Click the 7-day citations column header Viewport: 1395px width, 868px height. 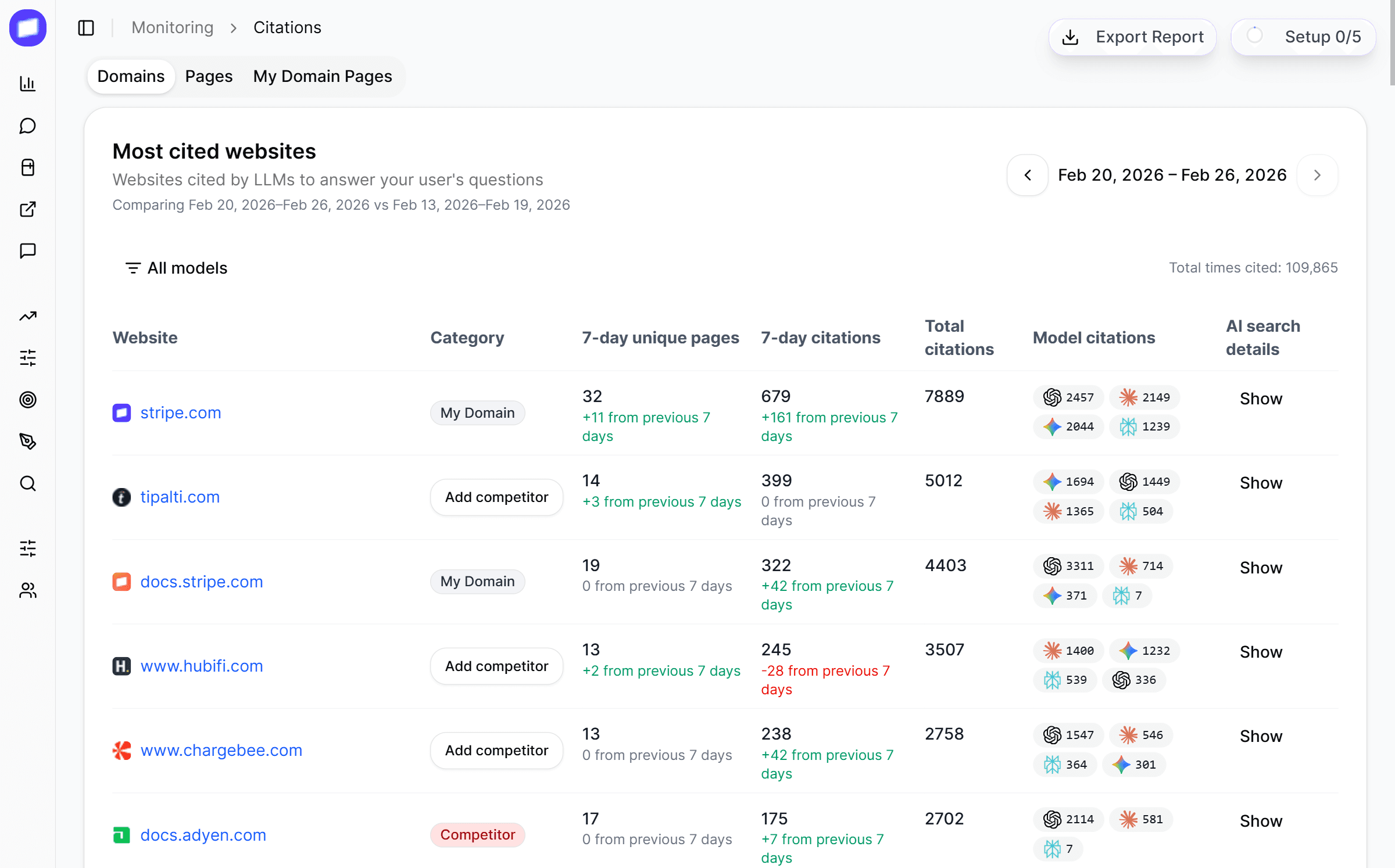pyautogui.click(x=821, y=338)
